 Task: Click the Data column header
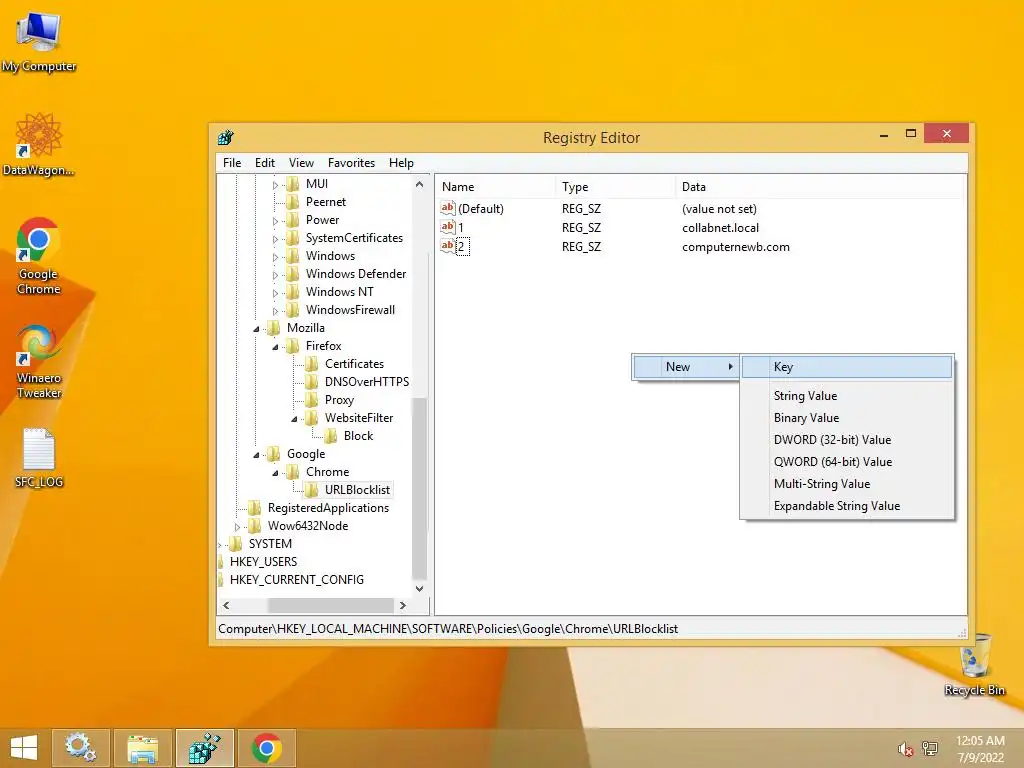pos(819,187)
